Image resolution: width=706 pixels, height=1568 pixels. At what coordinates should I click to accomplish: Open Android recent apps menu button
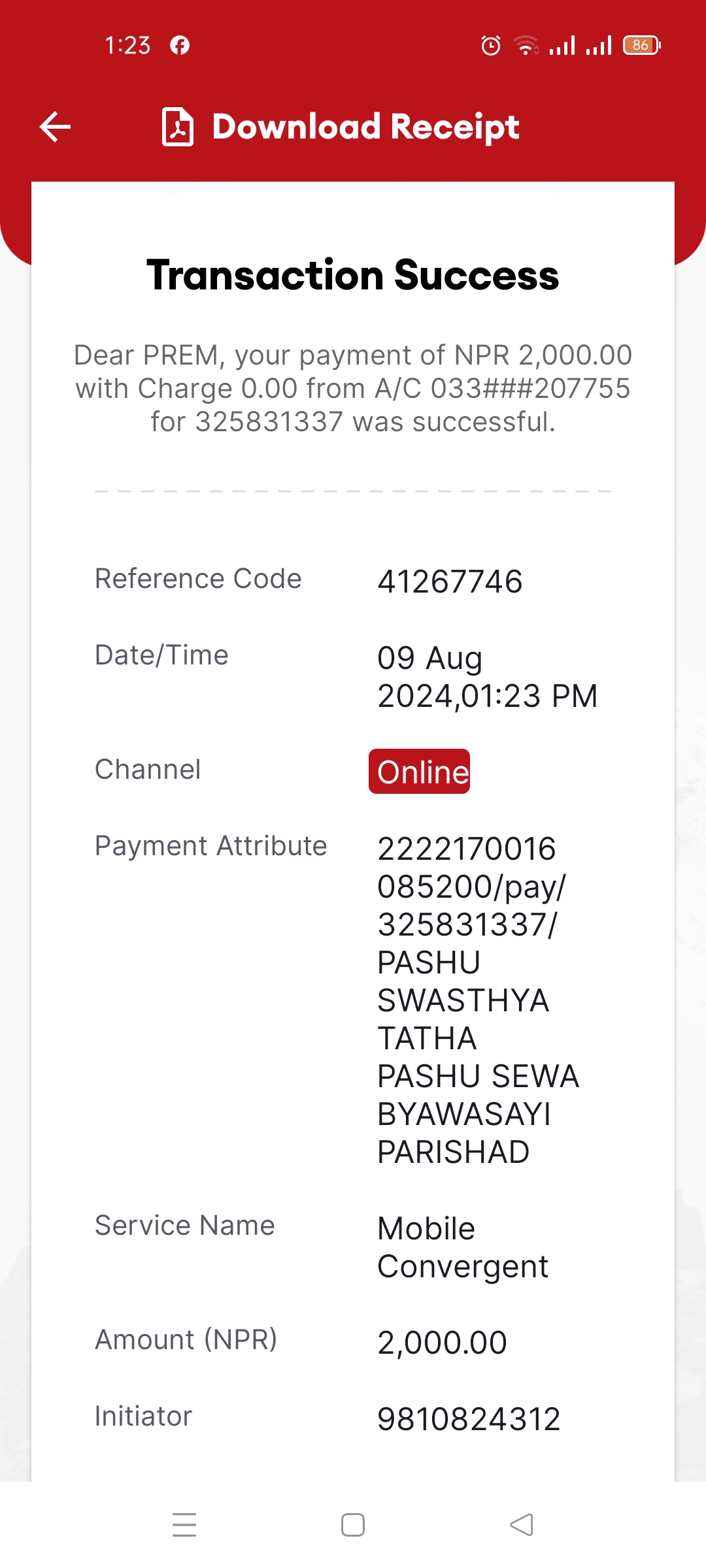pyautogui.click(x=184, y=1525)
